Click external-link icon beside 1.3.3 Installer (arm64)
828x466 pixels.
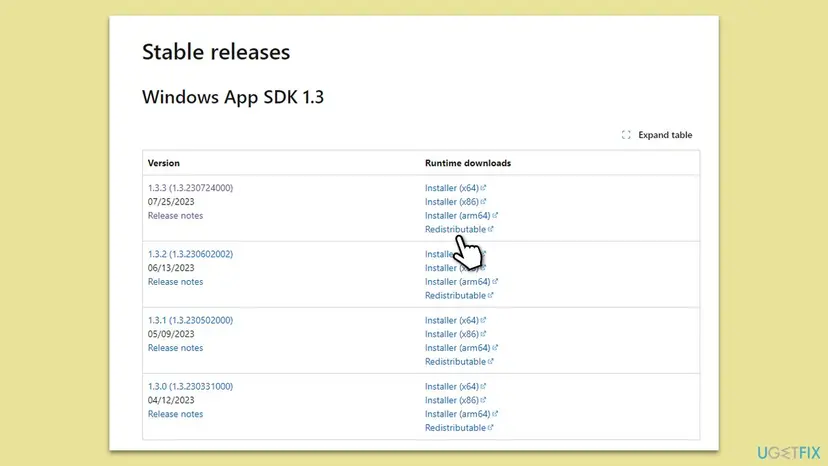495,215
